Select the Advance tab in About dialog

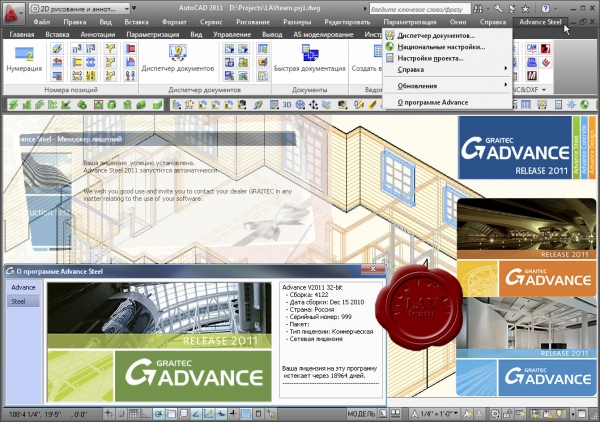(x=23, y=287)
